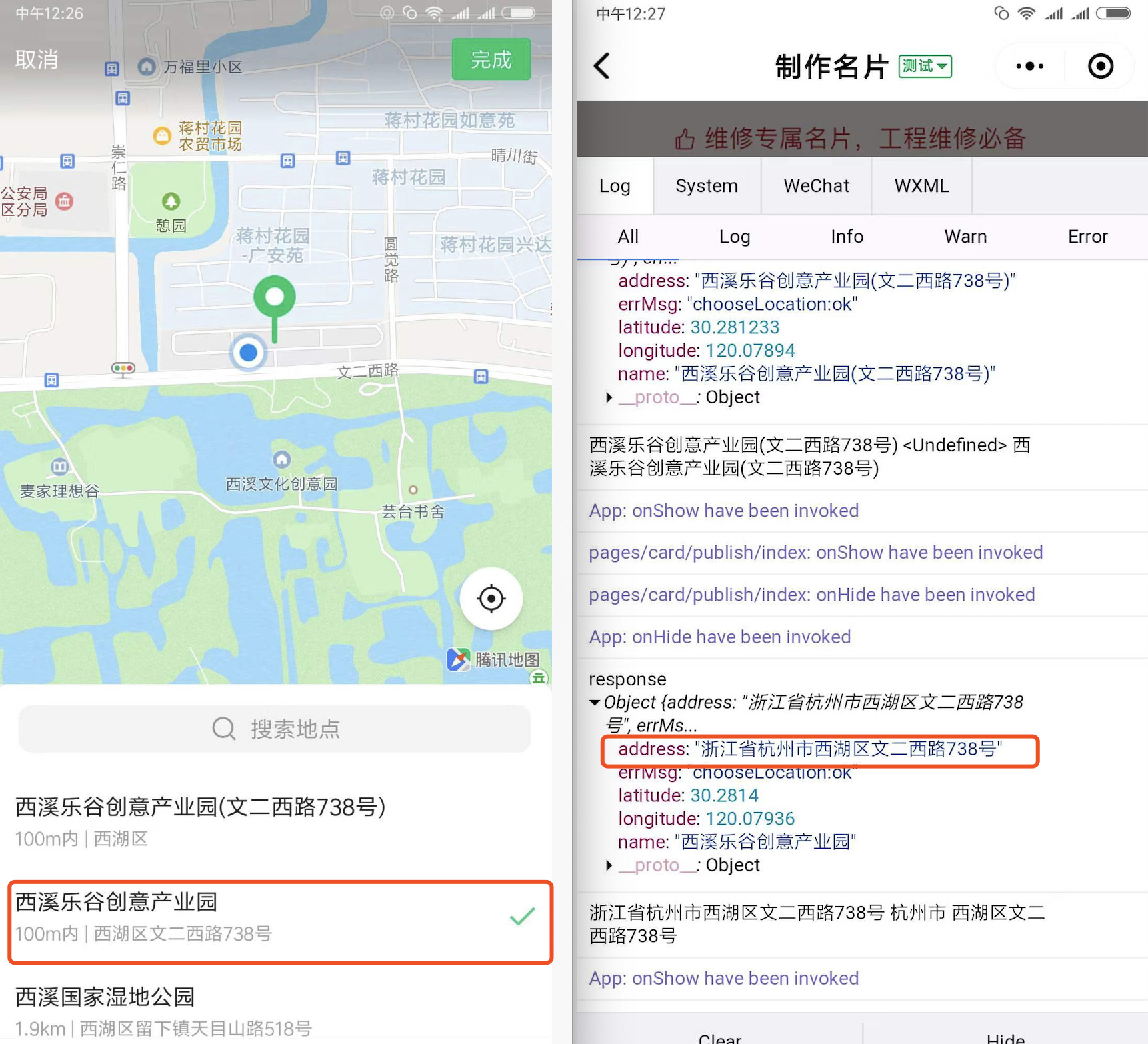Image resolution: width=1148 pixels, height=1044 pixels.
Task: Switch to the WXML tab
Action: point(921,186)
